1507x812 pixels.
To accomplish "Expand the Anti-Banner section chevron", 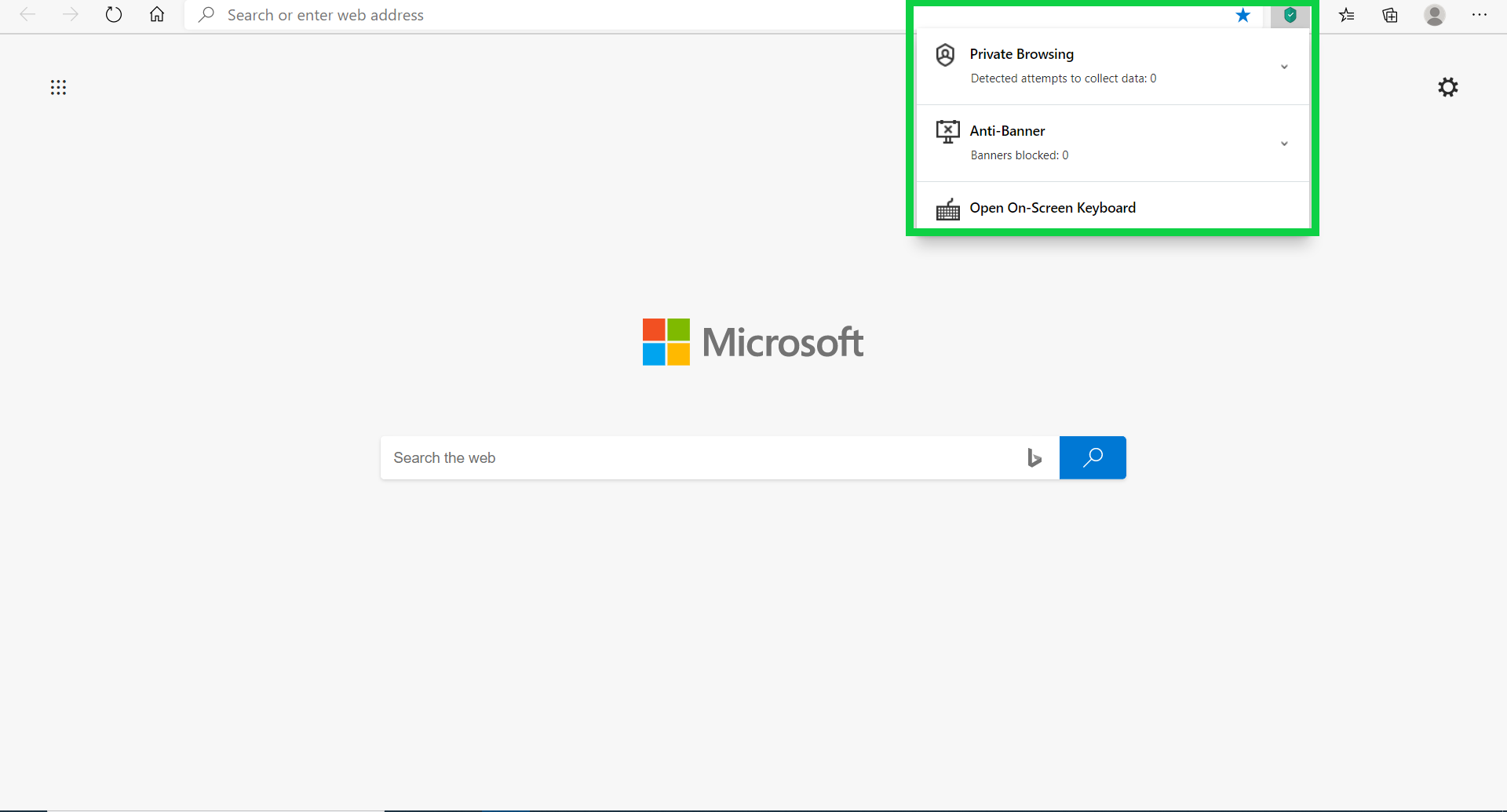I will pos(1284,144).
